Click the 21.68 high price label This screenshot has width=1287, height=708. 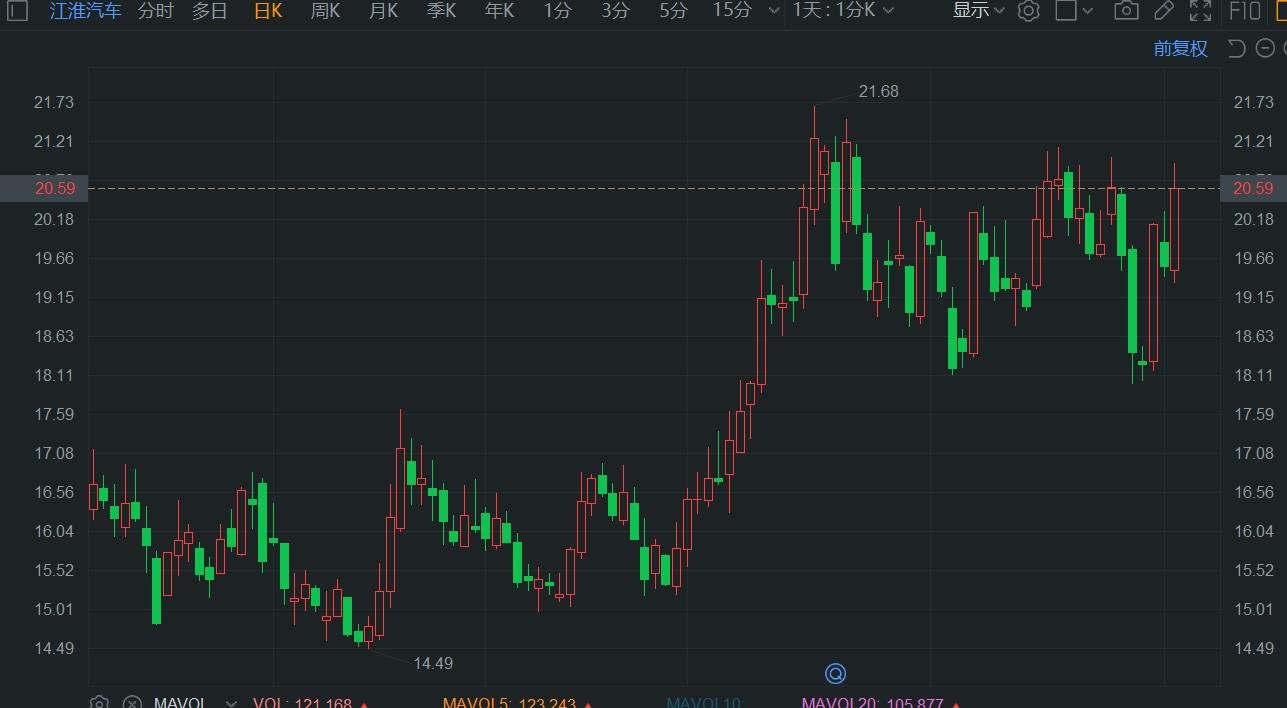[x=879, y=91]
